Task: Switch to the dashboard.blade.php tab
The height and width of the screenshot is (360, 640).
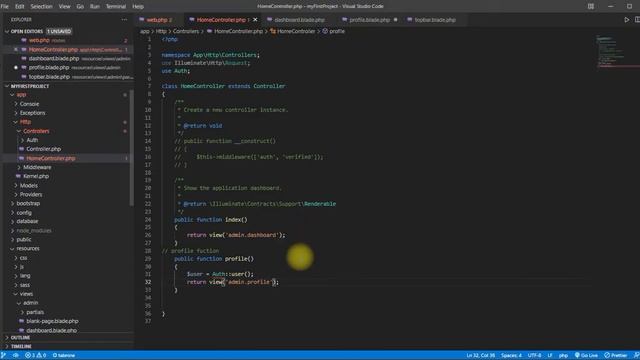Action: [x=299, y=20]
